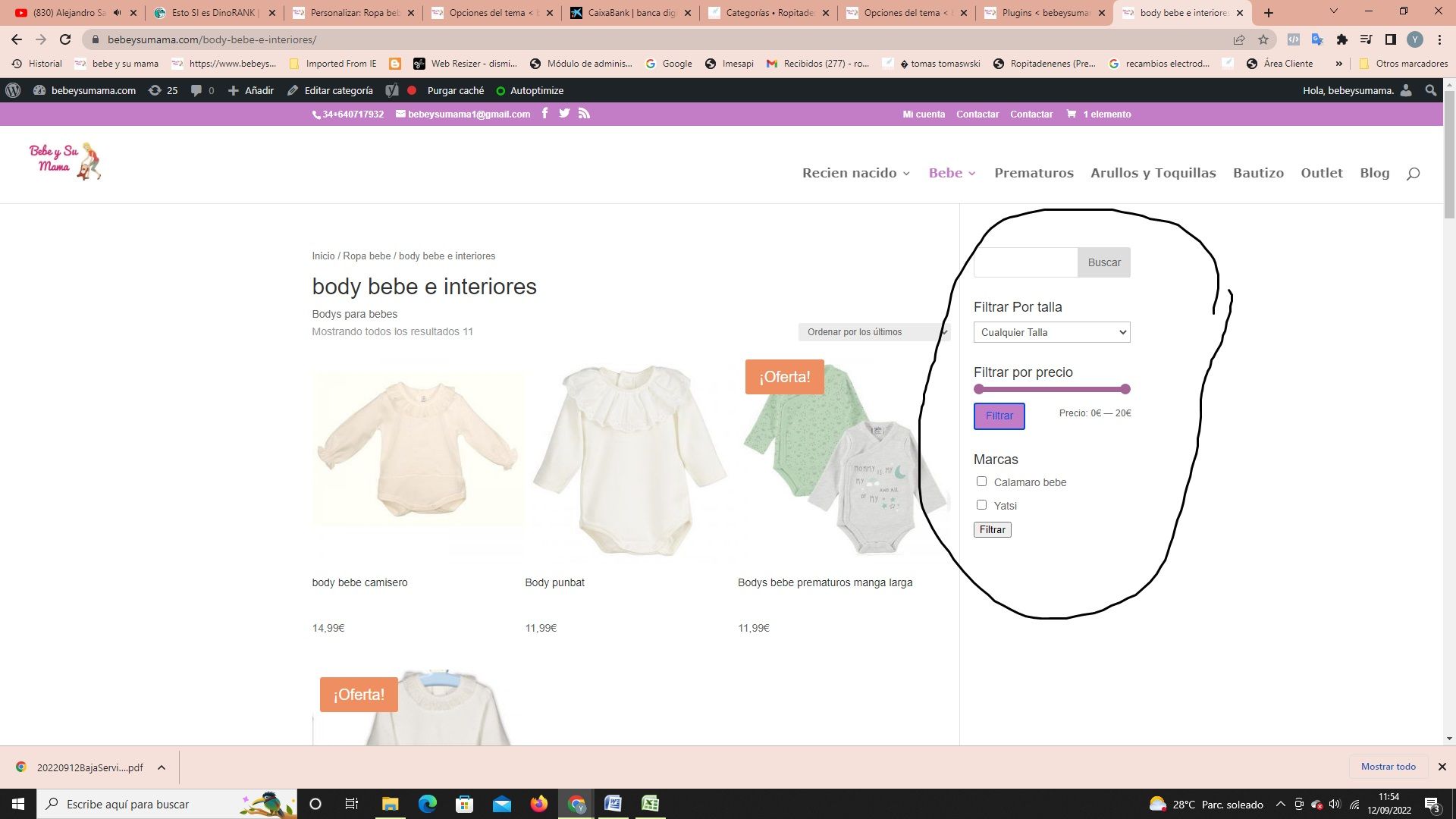The width and height of the screenshot is (1456, 819).
Task: Click the Buscar search button
Action: click(1104, 262)
